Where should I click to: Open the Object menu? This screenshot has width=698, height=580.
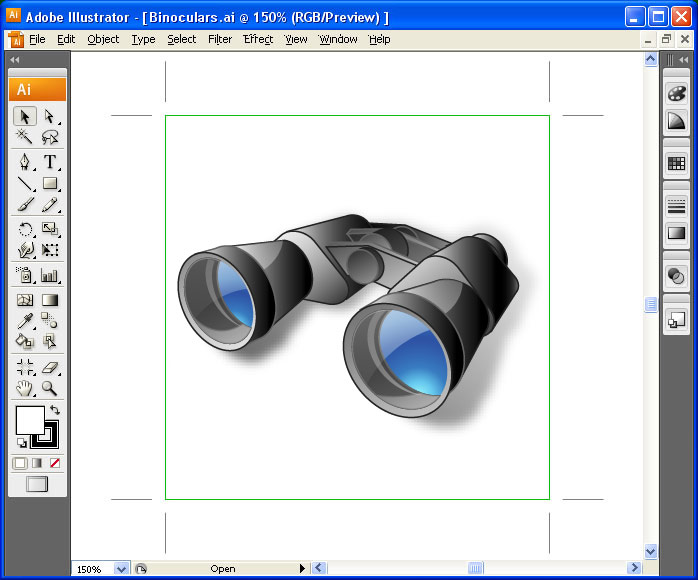pos(103,39)
